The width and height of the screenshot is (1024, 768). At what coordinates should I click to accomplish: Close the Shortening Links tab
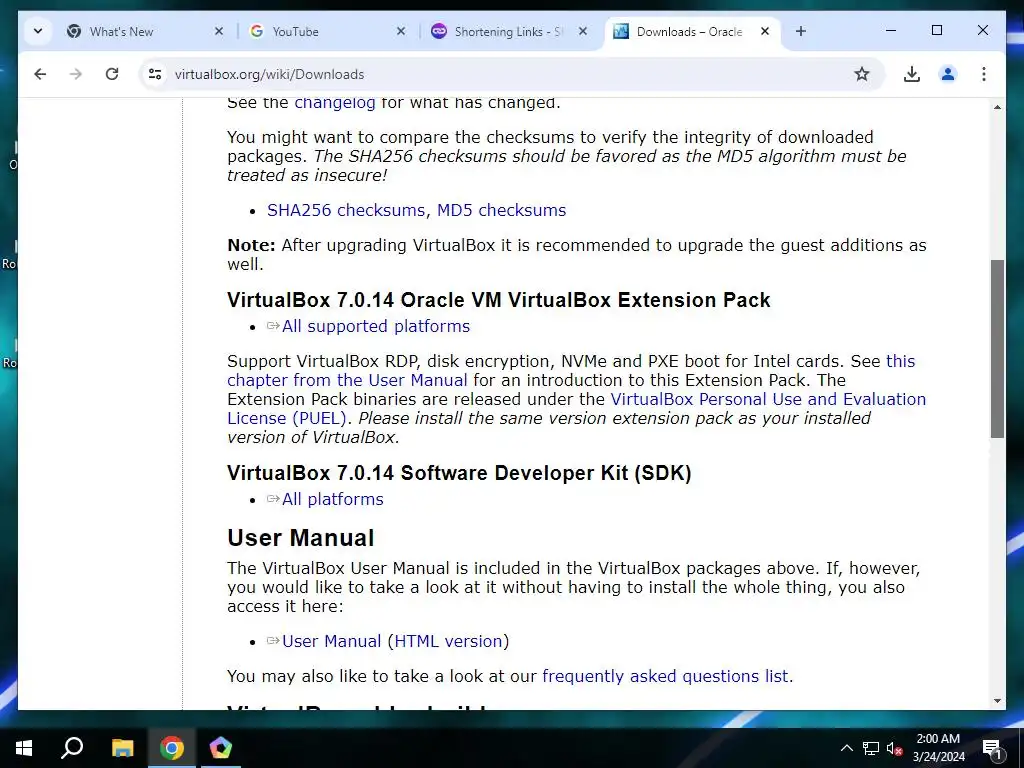point(583,31)
